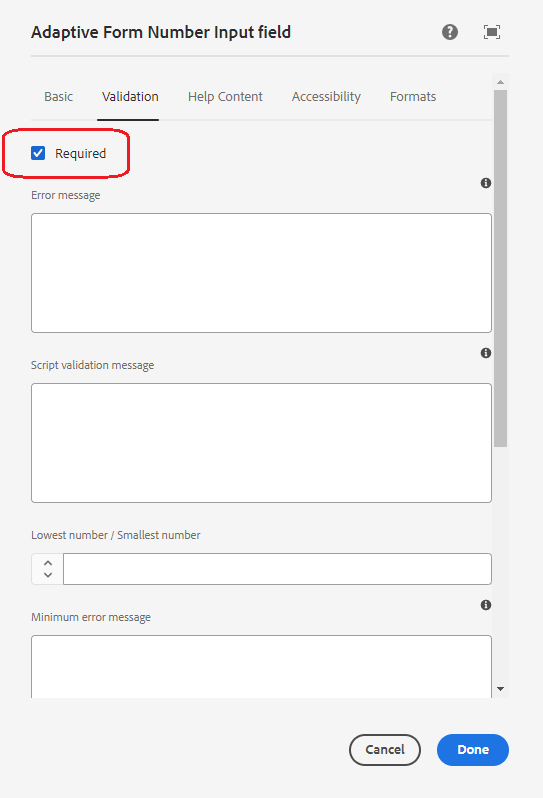Screen dimensions: 543x798
Task: Confirm changes with Done button
Action: (473, 750)
